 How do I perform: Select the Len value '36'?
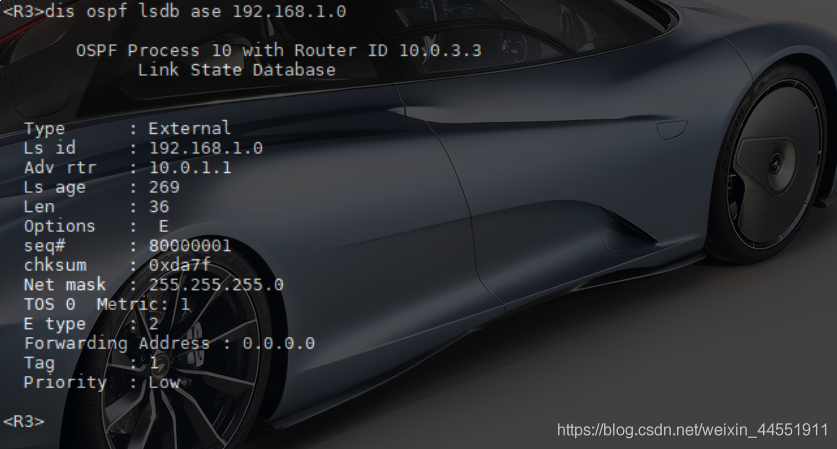coord(159,207)
